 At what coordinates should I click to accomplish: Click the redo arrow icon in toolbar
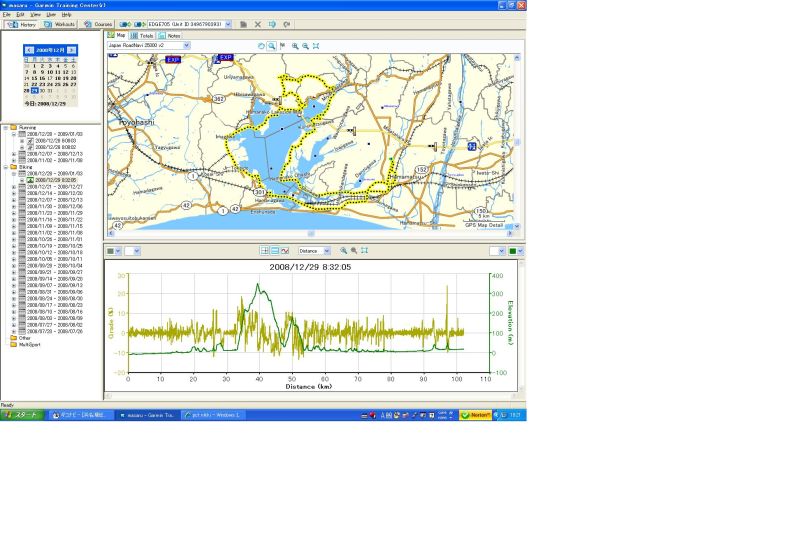(x=287, y=24)
